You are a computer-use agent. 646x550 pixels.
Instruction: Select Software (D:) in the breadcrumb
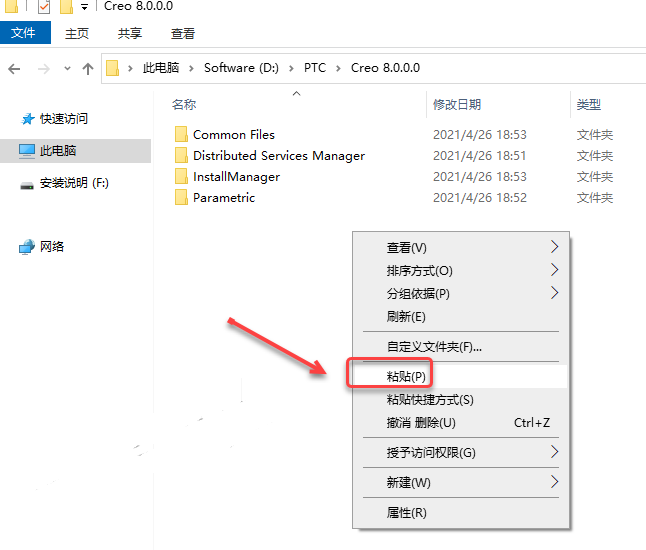click(241, 68)
